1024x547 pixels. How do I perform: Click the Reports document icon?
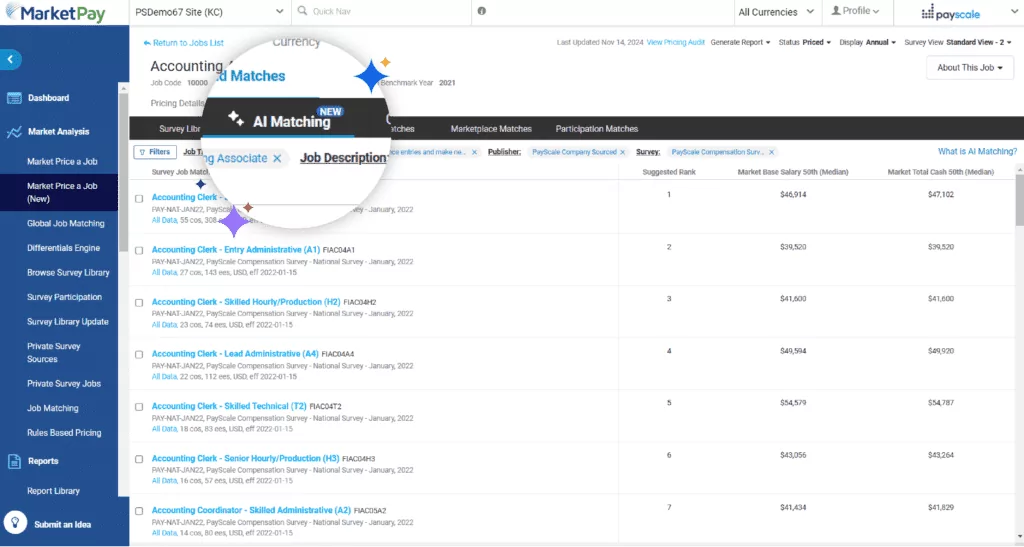coord(14,461)
